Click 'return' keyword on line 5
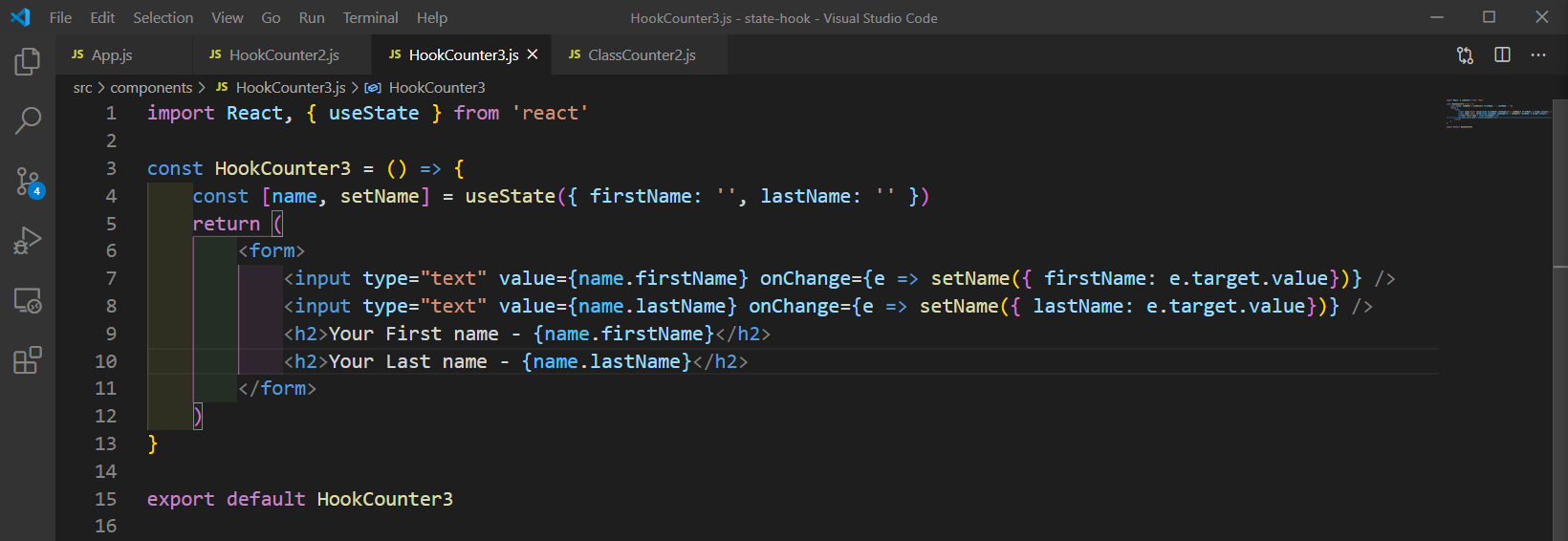1568x541 pixels. (227, 224)
